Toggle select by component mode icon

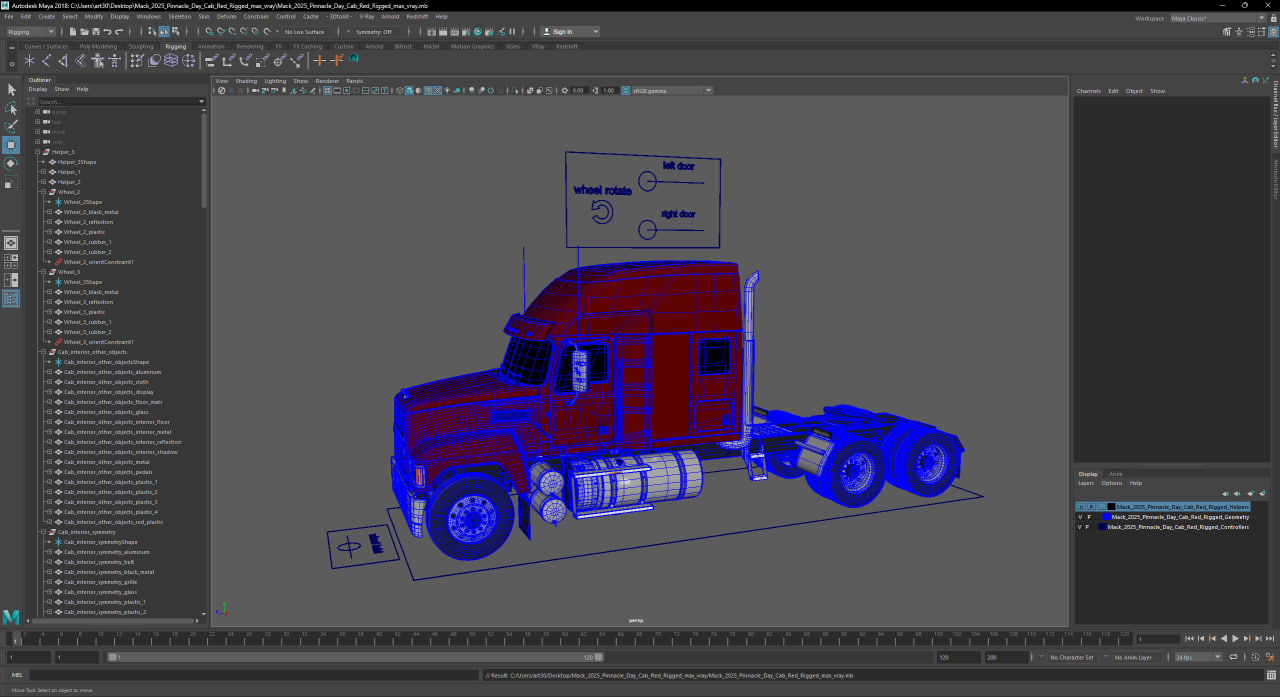(x=177, y=32)
